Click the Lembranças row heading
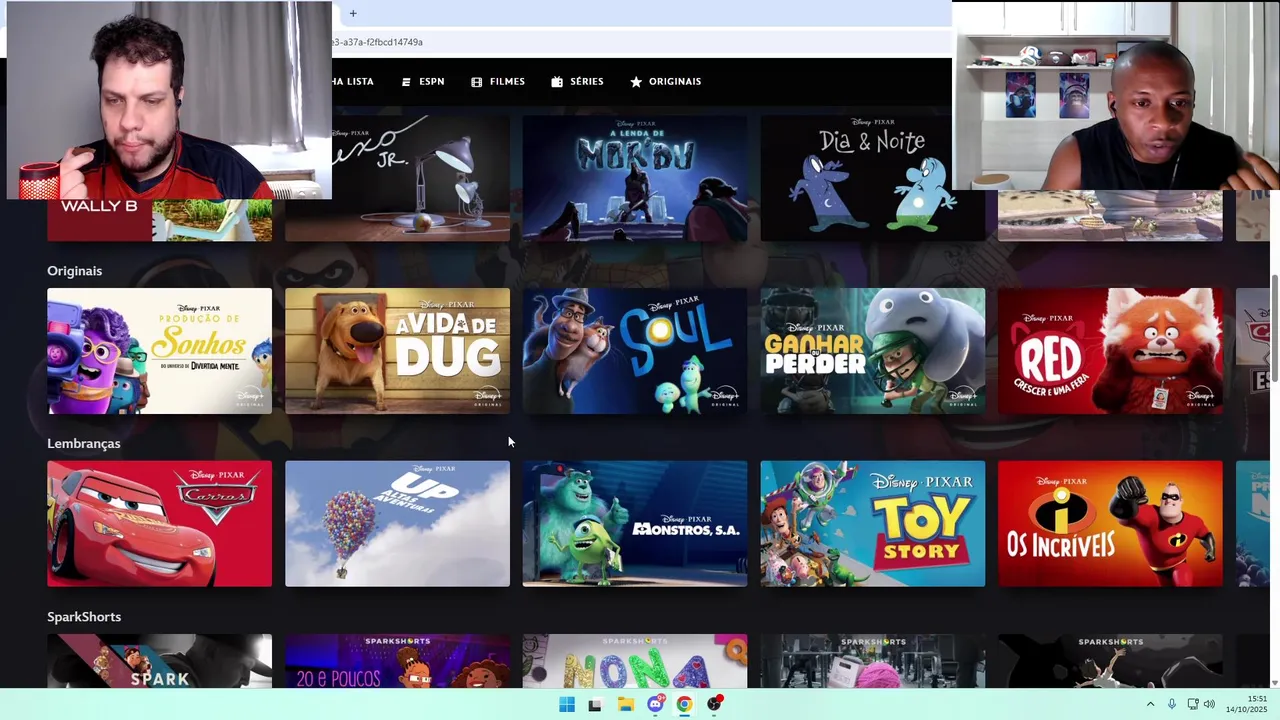The width and height of the screenshot is (1280, 720). [x=84, y=444]
